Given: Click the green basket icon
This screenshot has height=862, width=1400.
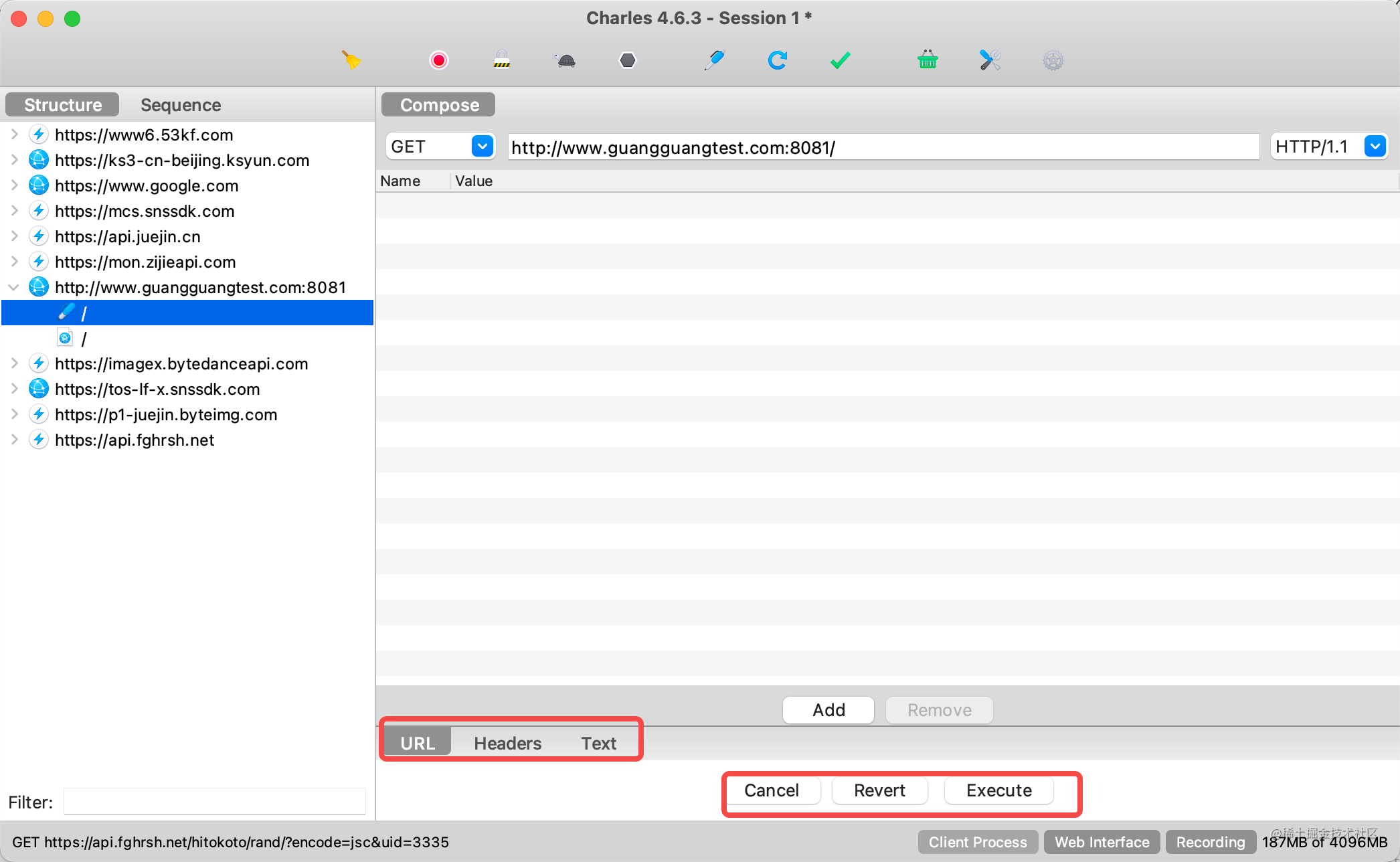Looking at the screenshot, I should (928, 60).
